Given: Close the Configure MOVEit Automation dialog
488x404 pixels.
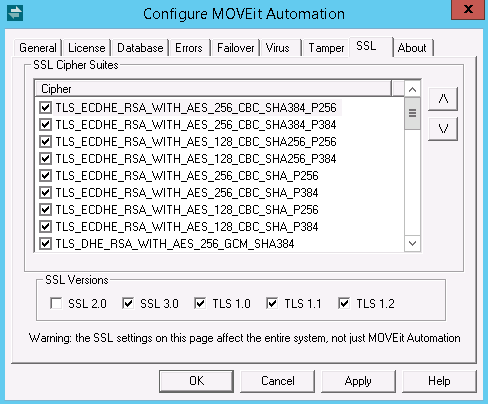Looking at the screenshot, I should tap(468, 10).
